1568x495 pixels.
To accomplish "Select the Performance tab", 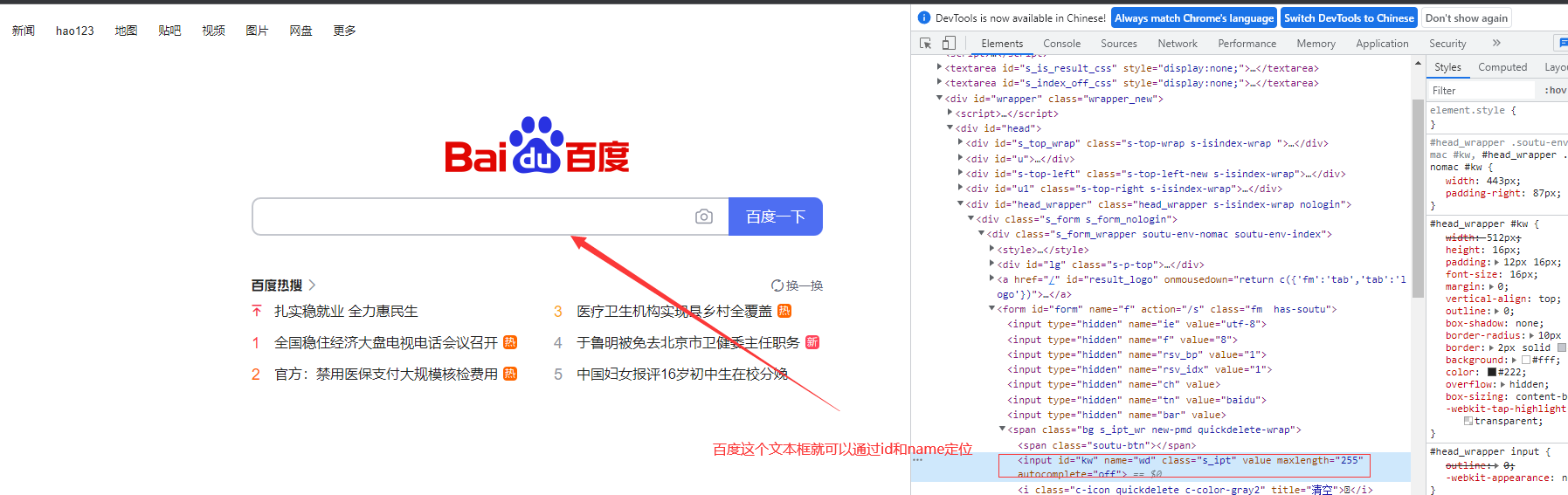I will 1247,44.
